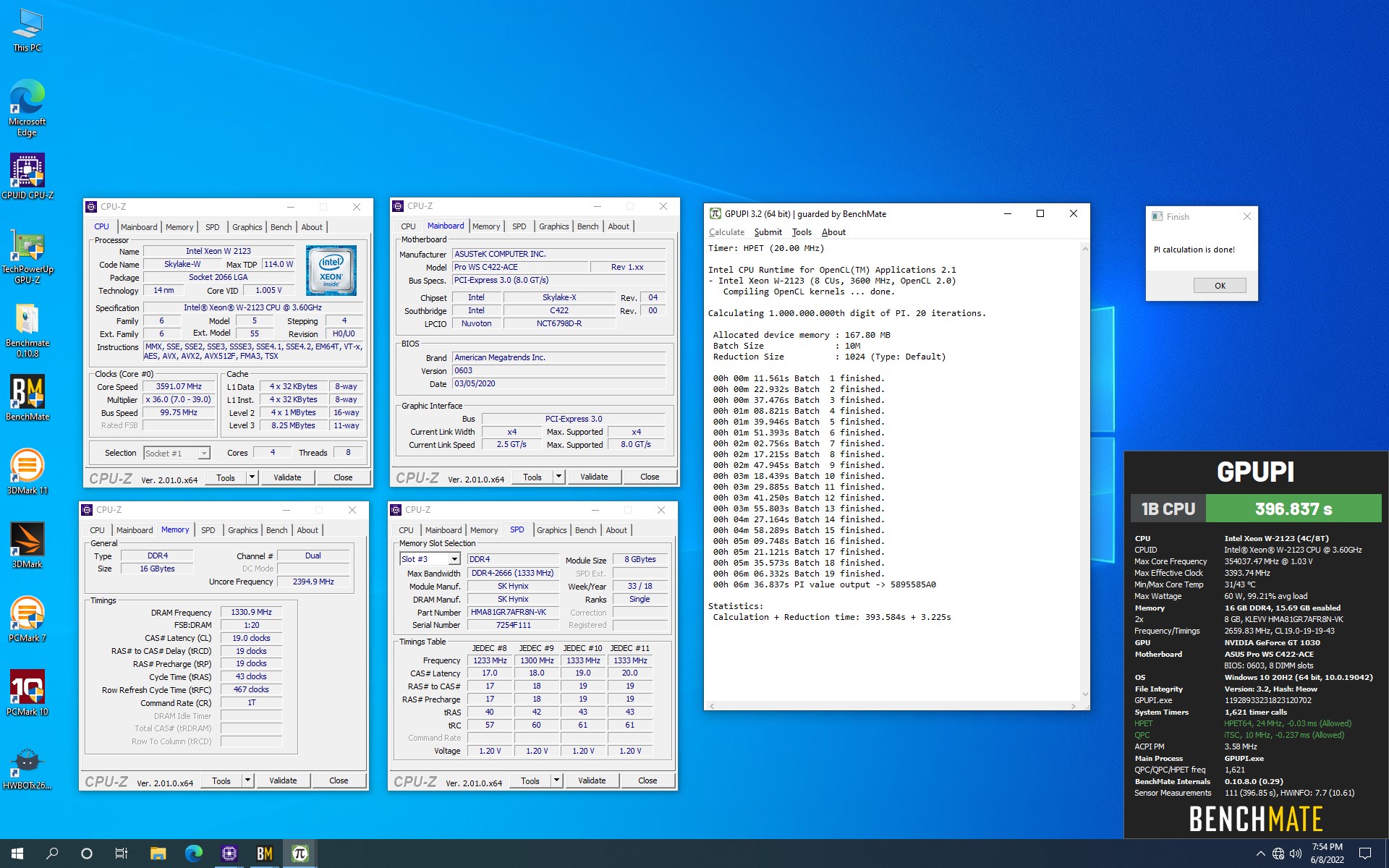Click Tools button in Mainboard window
Viewport: 1389px width, 868px height.
[x=532, y=477]
